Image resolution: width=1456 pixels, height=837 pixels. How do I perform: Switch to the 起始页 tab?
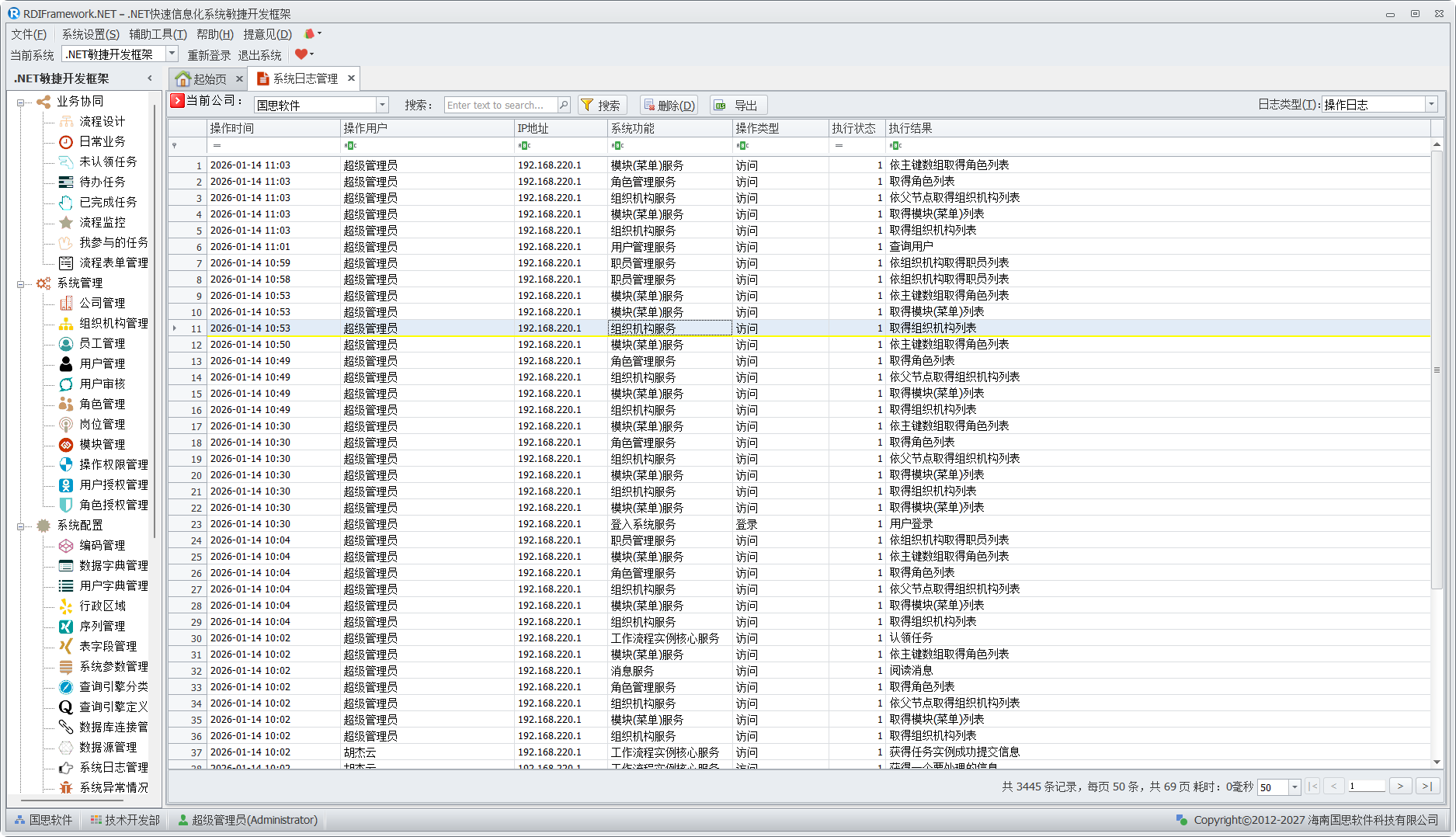pos(202,78)
